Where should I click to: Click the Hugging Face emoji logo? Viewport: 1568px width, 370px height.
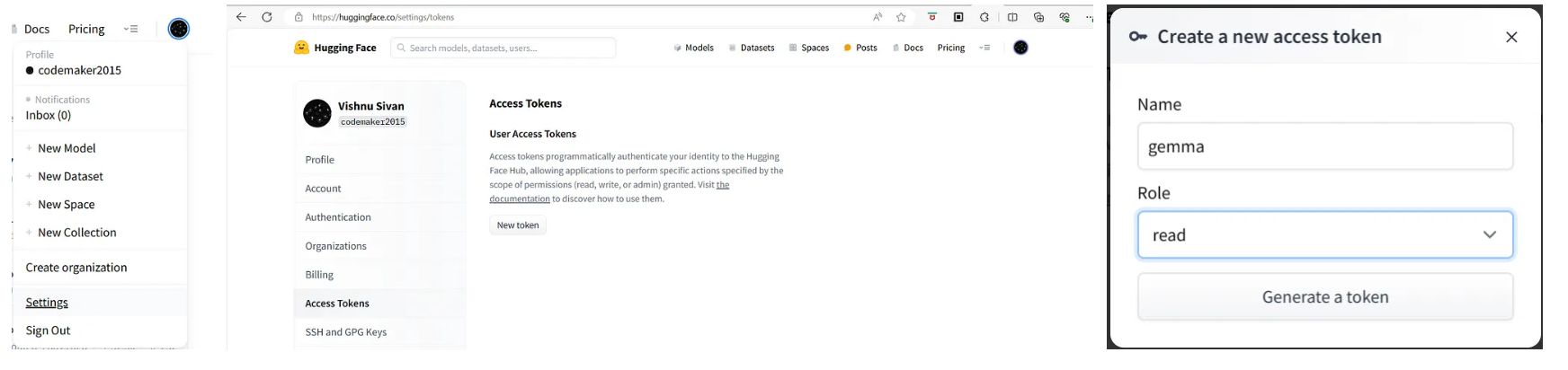pyautogui.click(x=301, y=48)
